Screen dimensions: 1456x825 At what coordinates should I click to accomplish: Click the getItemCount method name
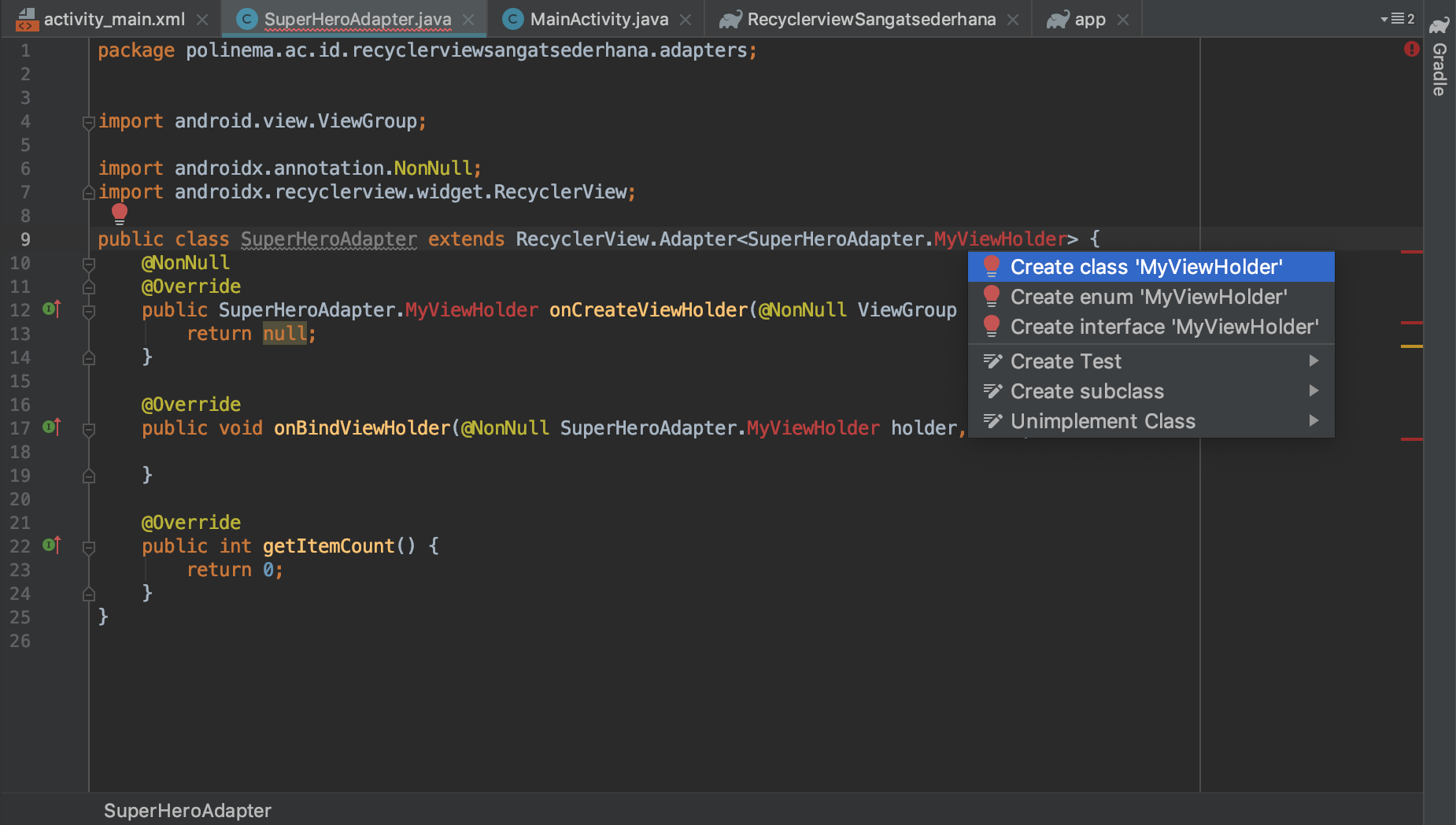(329, 546)
